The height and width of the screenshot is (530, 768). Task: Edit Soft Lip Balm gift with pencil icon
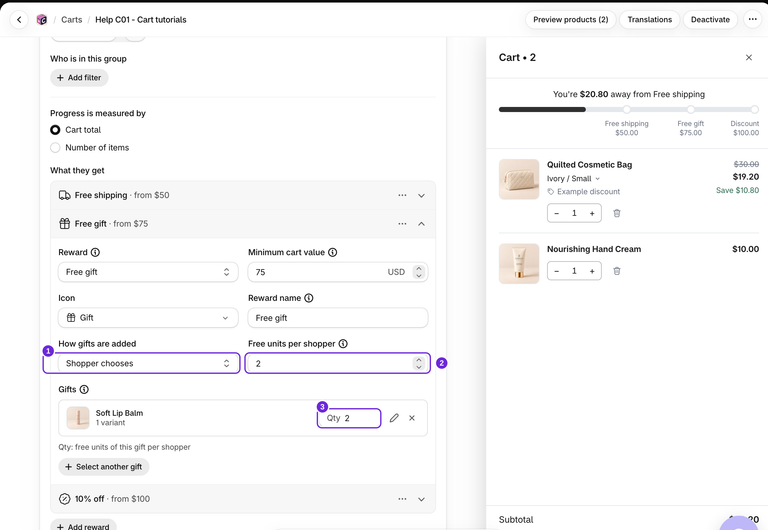coord(394,418)
